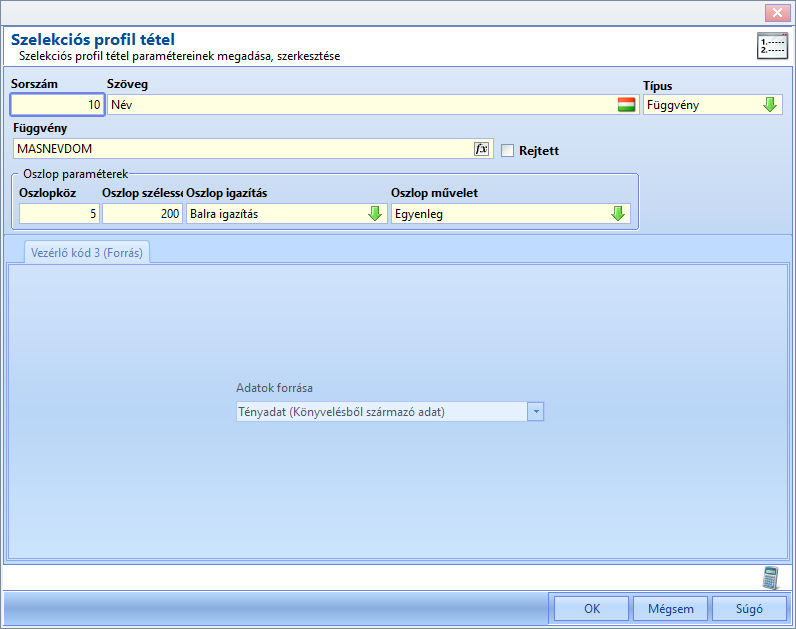Select the Vezérlő kód 3 (Forrás) tab
Viewport: 796px width, 629px height.
(x=87, y=252)
